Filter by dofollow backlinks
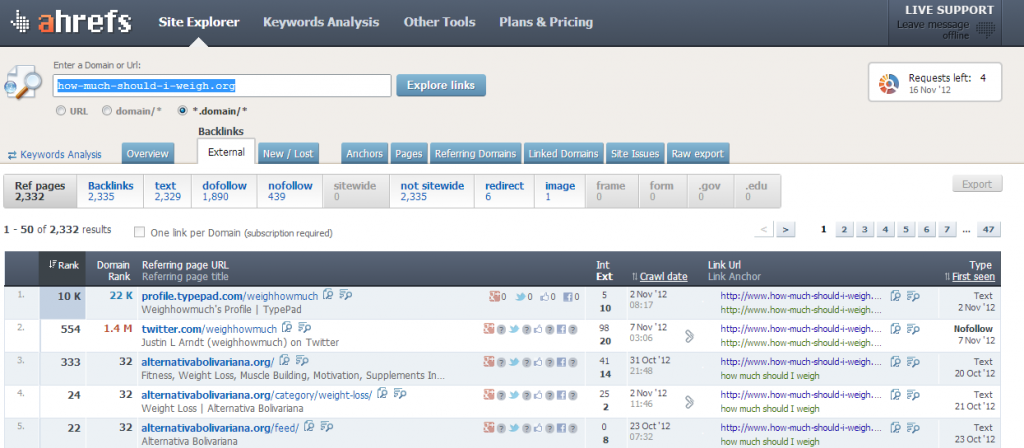 click(224, 191)
